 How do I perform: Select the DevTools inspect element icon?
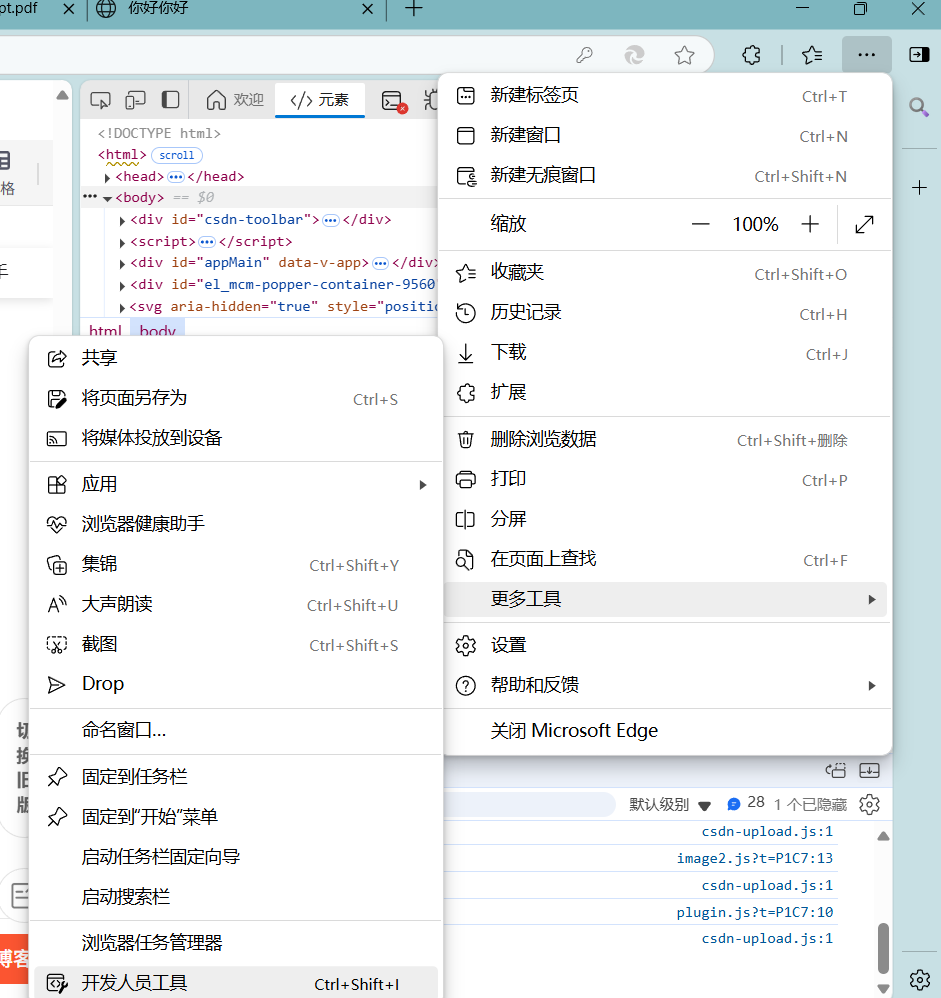(100, 100)
